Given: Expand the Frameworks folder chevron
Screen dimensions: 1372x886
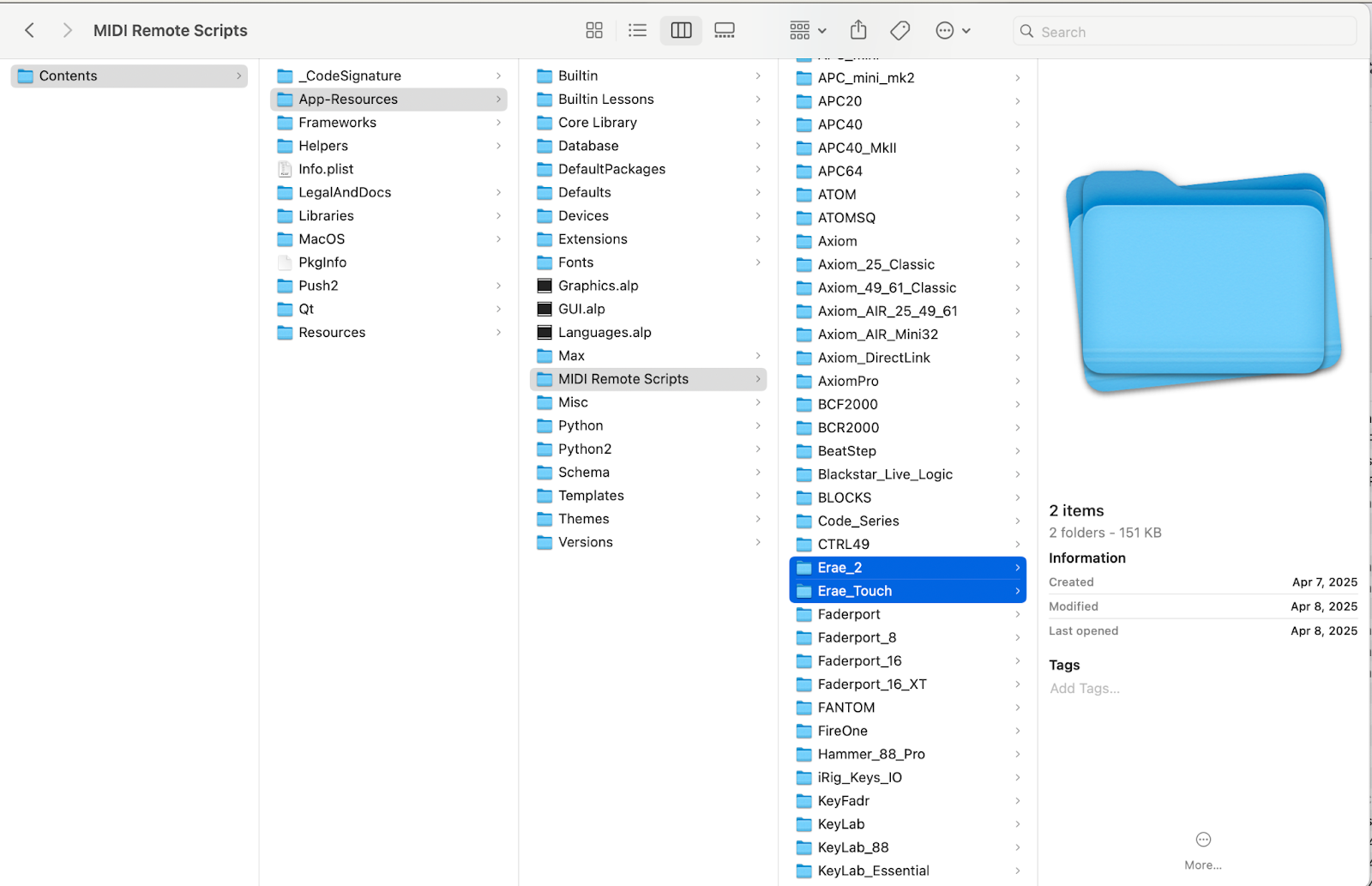Looking at the screenshot, I should click(498, 123).
